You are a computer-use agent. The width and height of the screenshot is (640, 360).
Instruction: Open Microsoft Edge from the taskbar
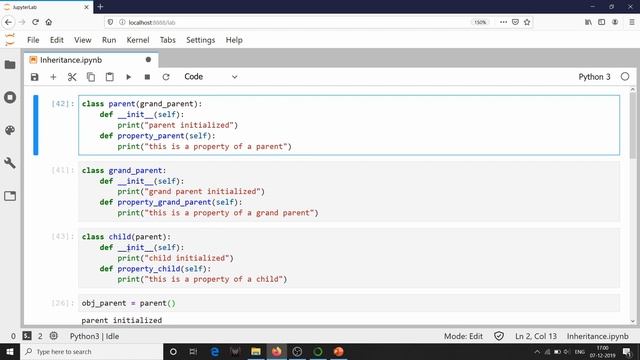click(215, 351)
